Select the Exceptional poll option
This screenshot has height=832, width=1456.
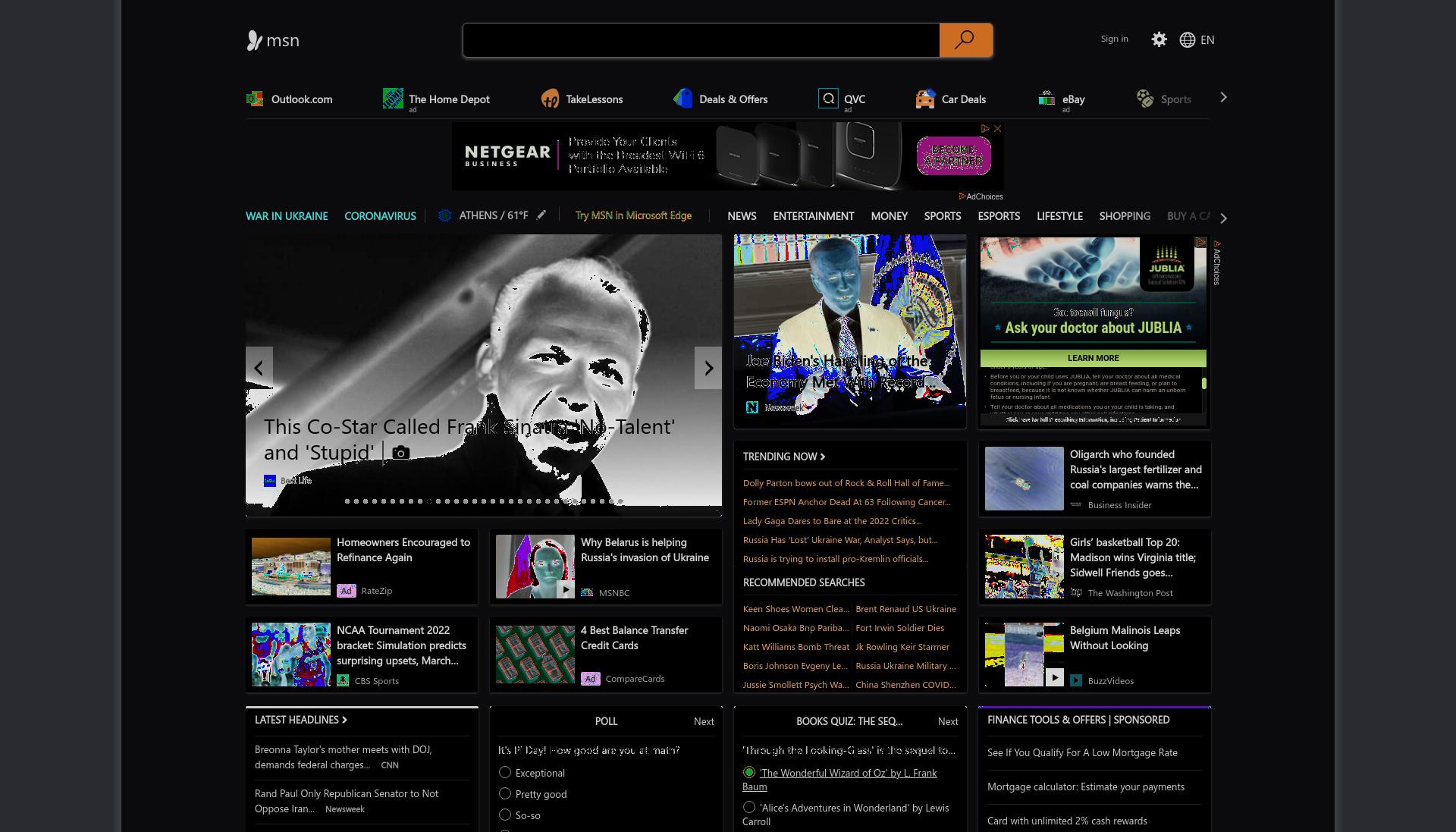(505, 772)
